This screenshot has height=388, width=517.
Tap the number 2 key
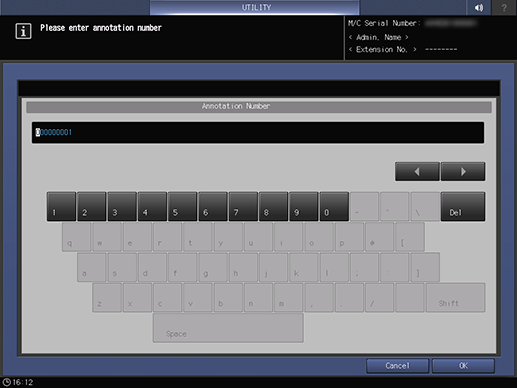[x=92, y=206]
